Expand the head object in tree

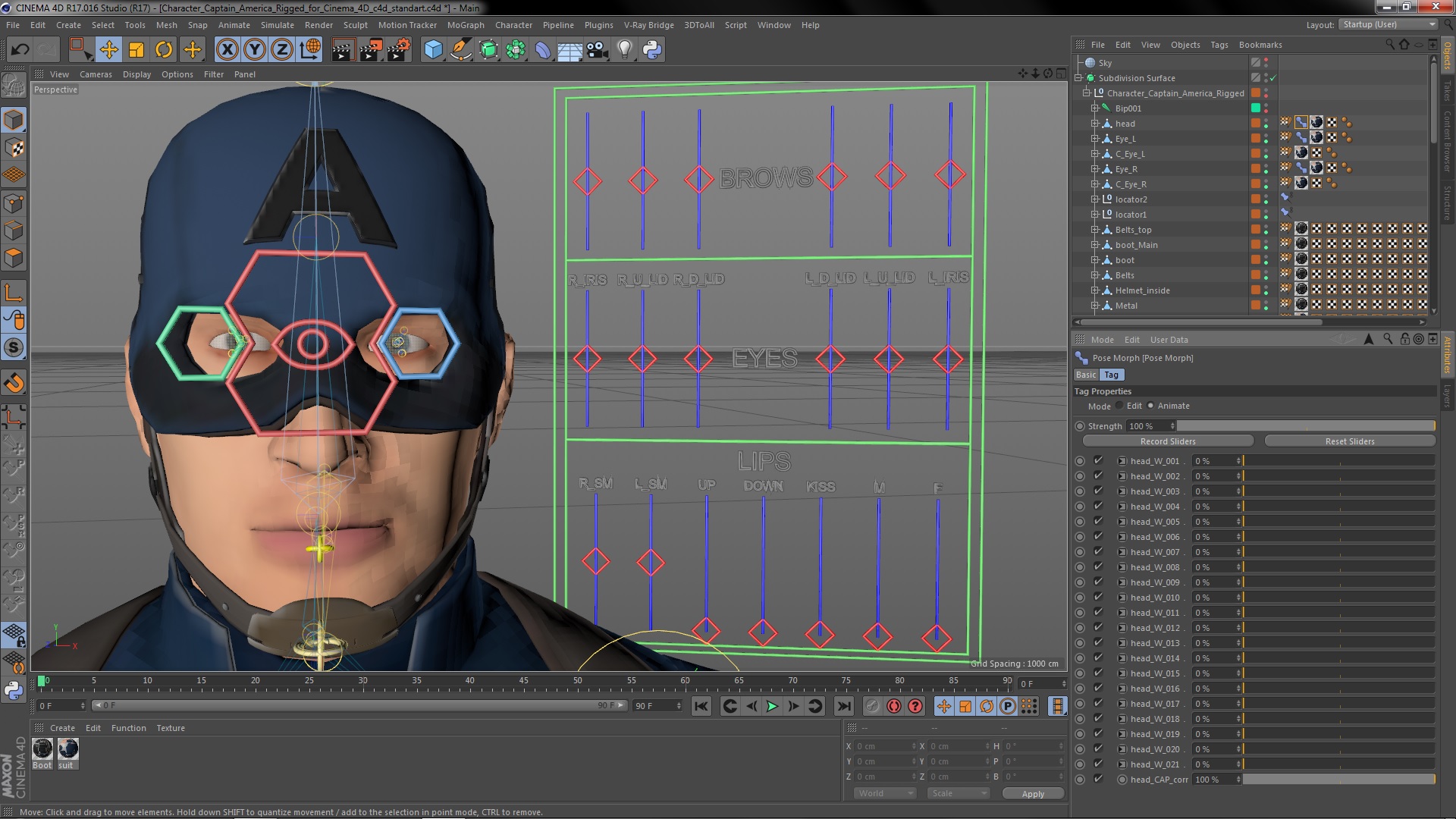click(x=1095, y=124)
